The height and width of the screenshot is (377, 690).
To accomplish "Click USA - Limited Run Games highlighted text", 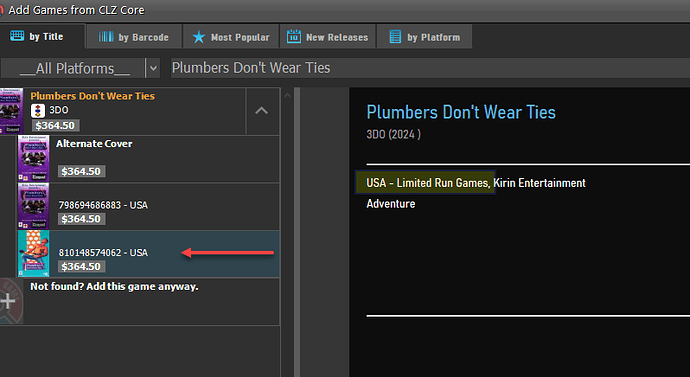I will 428,183.
